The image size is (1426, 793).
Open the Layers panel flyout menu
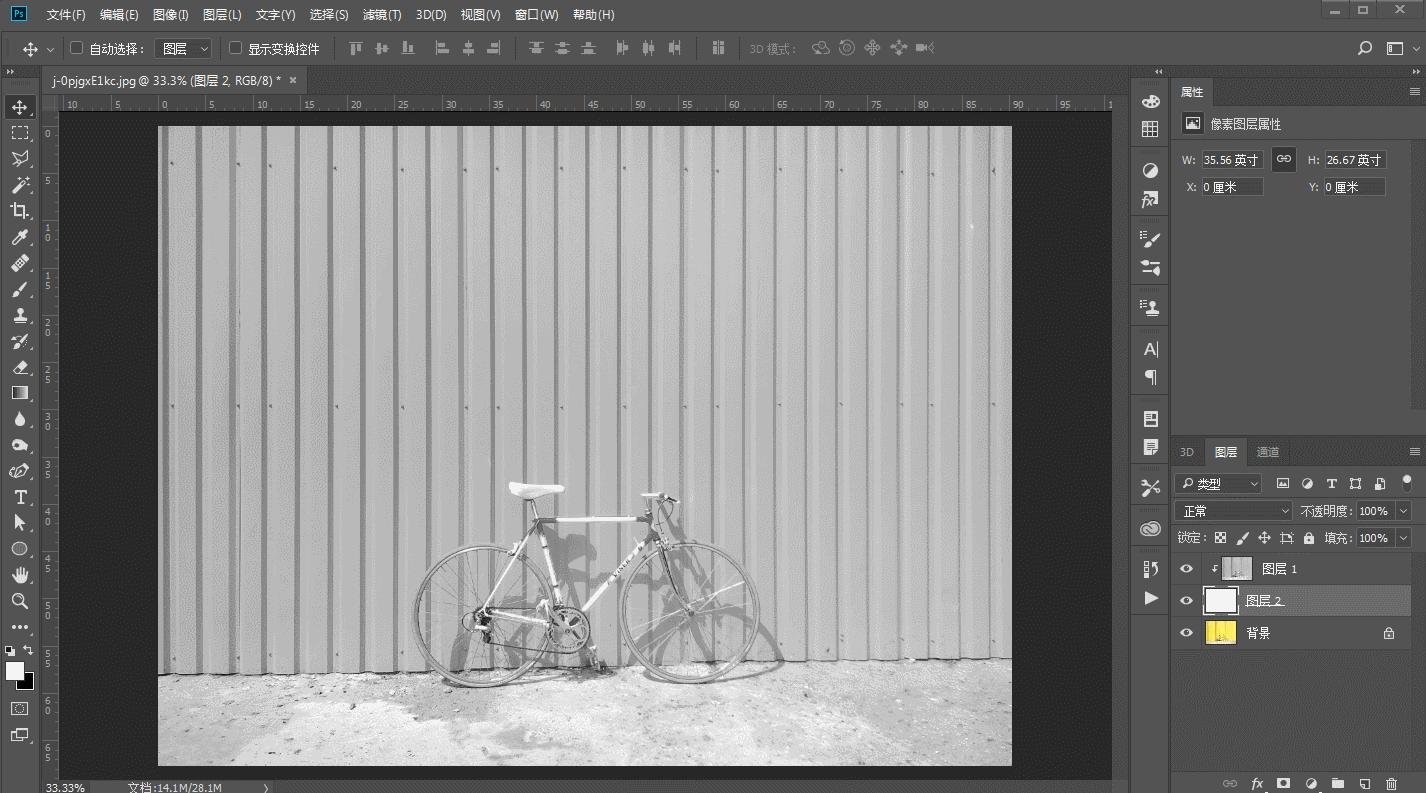(1414, 452)
